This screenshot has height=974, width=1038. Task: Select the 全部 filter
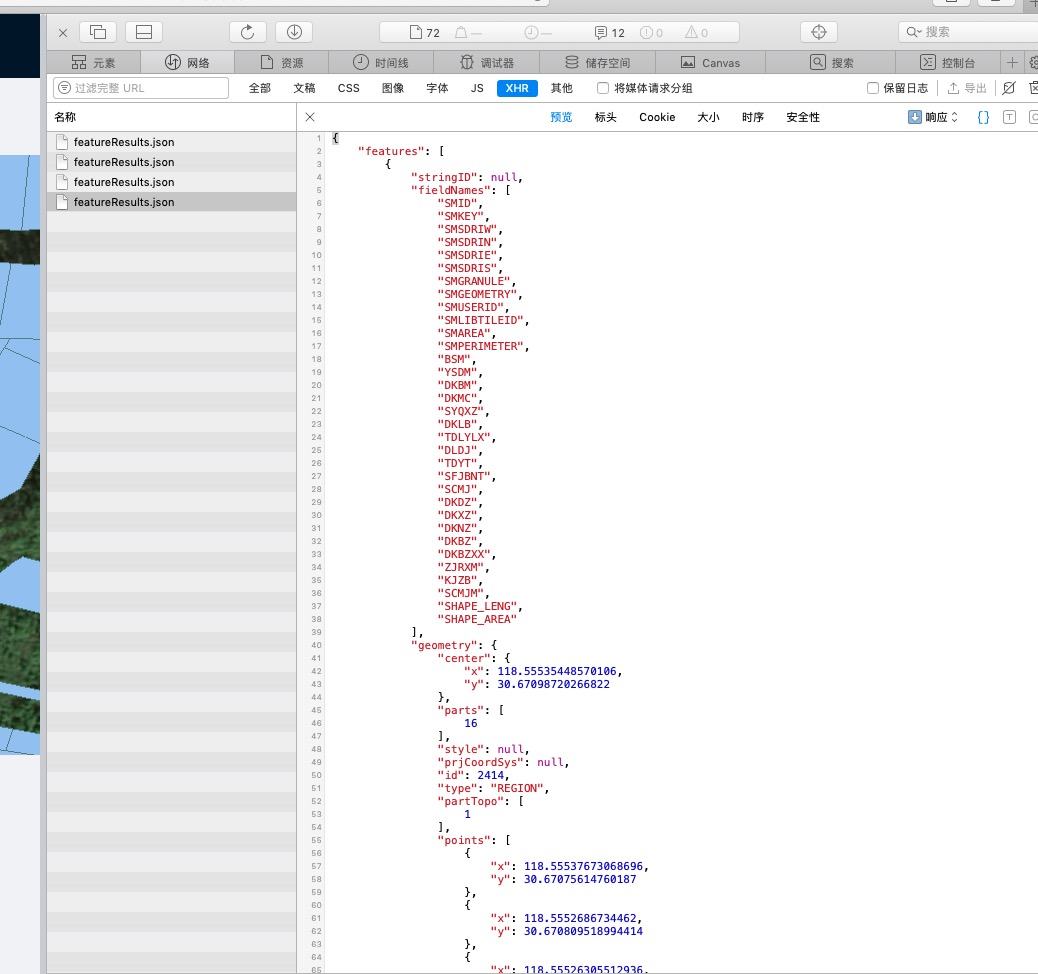(x=260, y=88)
